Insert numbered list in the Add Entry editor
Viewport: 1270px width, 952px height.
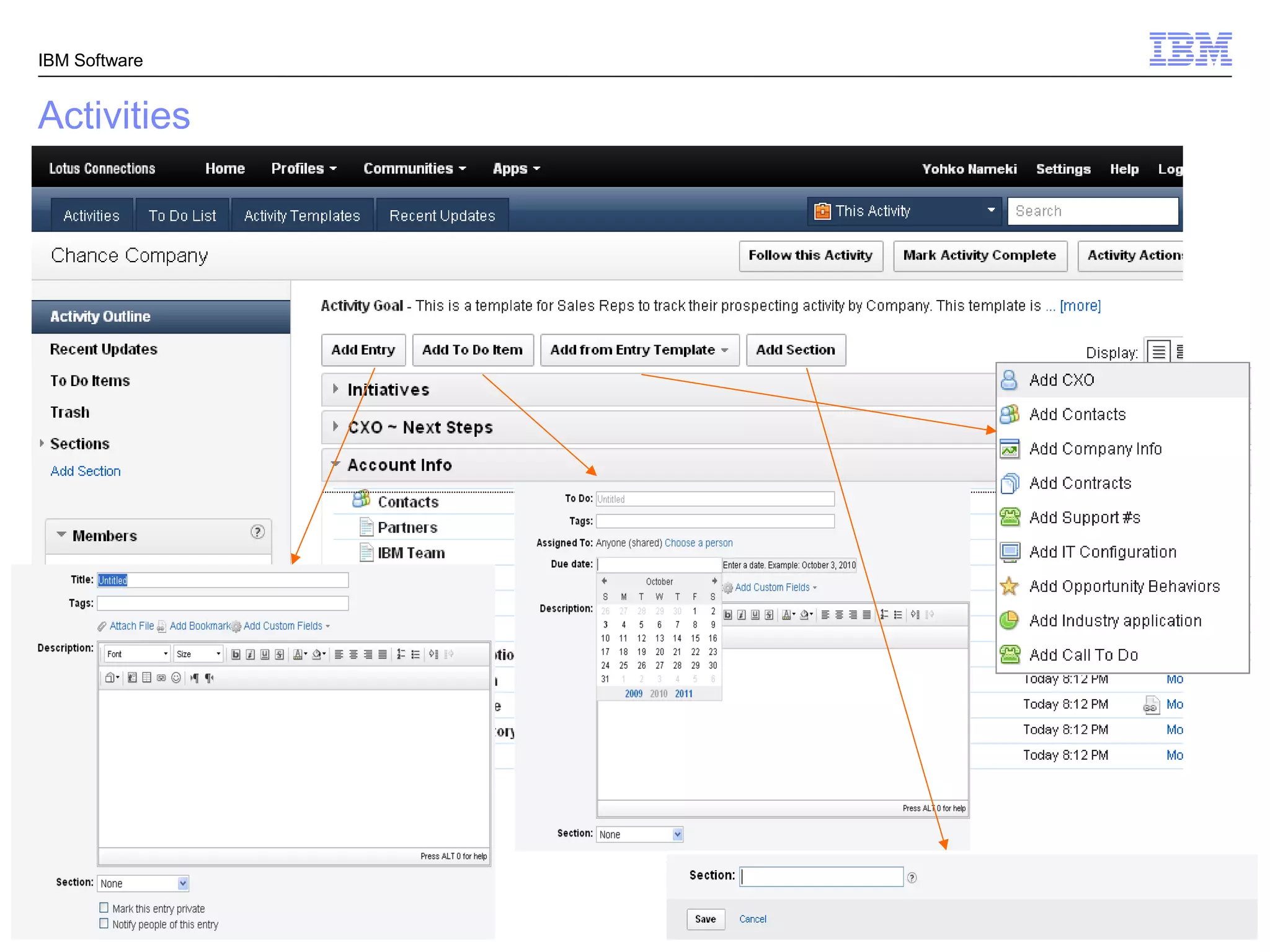(401, 654)
